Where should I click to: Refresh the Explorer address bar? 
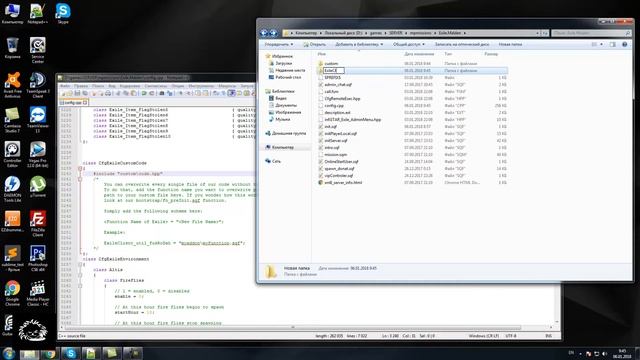[545, 33]
